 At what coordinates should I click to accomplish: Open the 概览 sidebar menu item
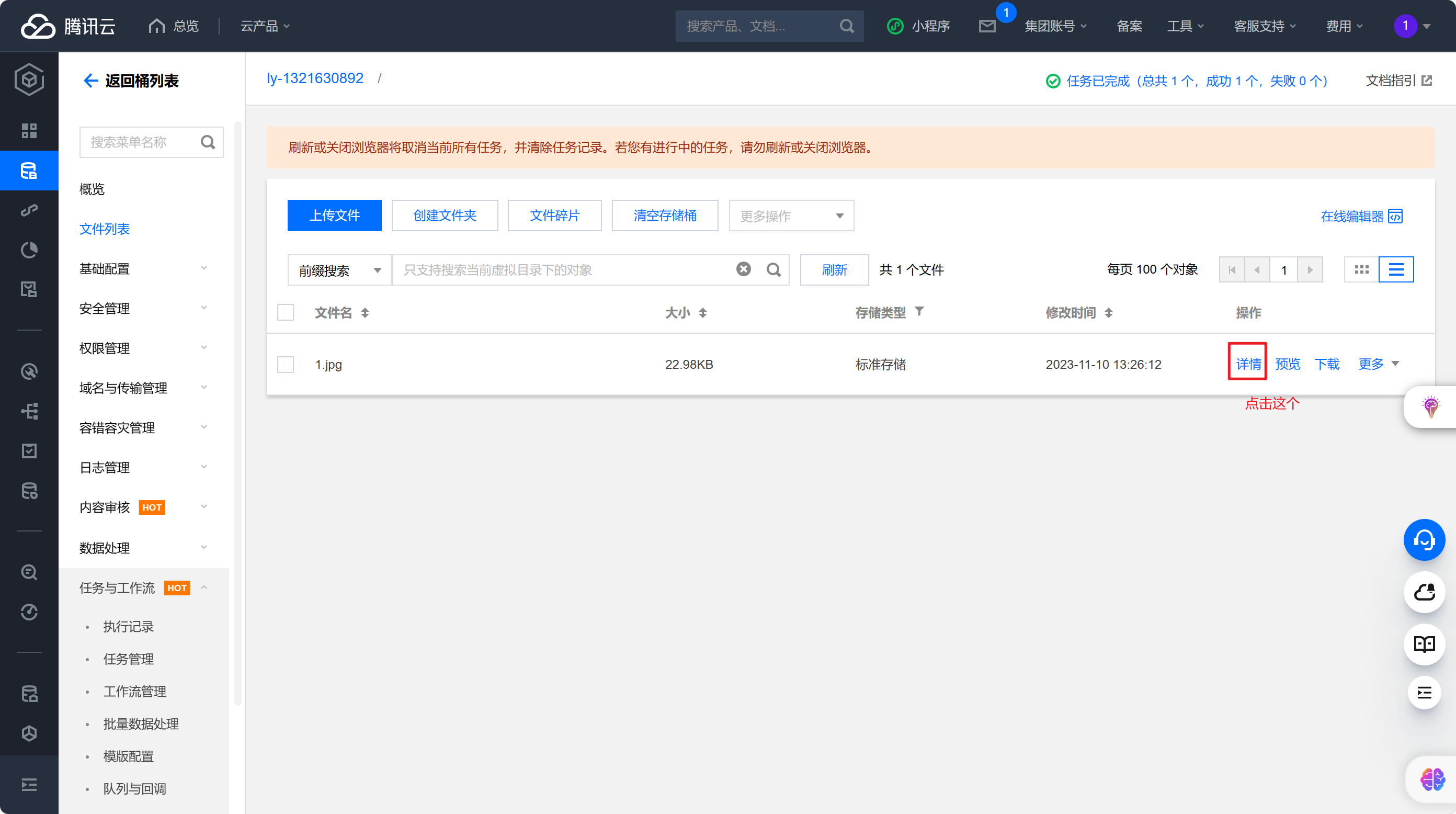pos(92,189)
